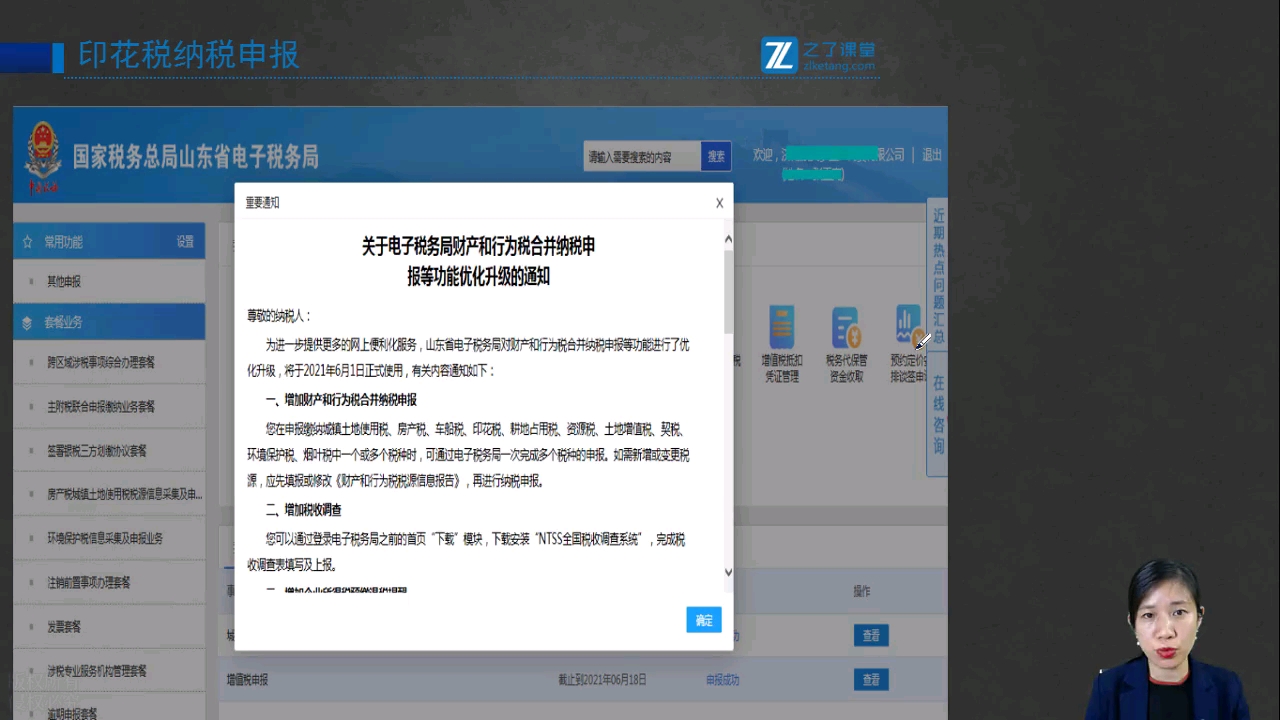Click the national emblem logo of the tax bureau
Image resolution: width=1280 pixels, height=720 pixels.
[x=42, y=156]
